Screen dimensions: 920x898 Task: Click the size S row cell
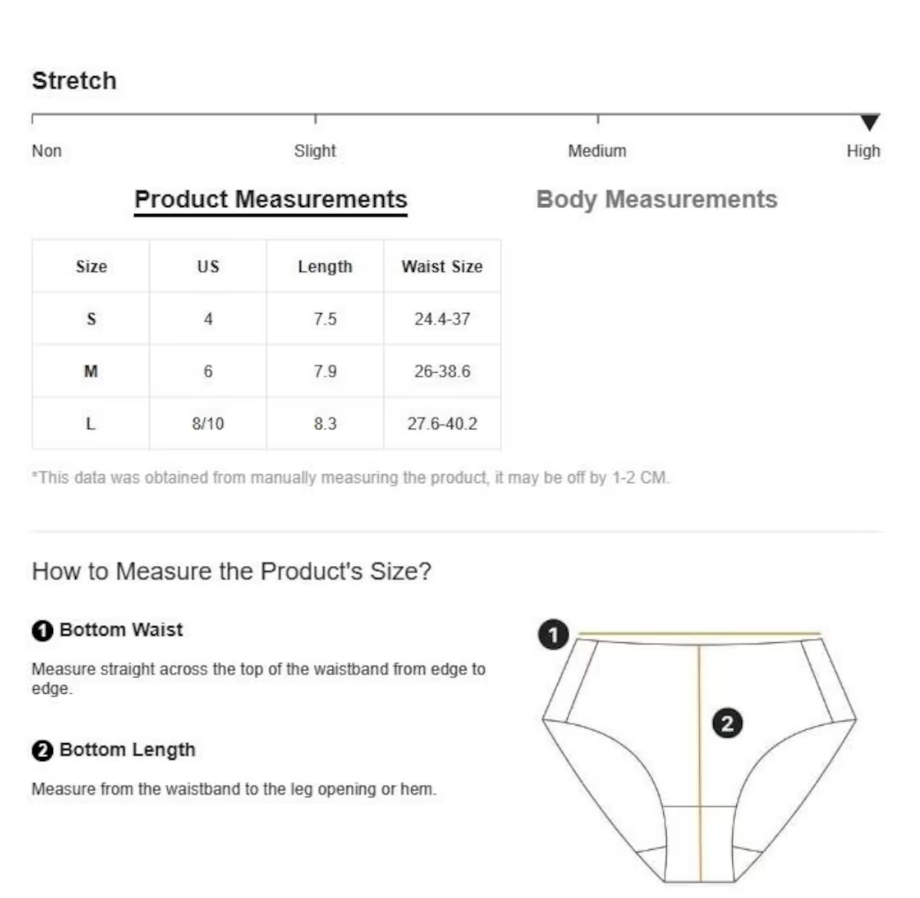pyautogui.click(x=91, y=318)
